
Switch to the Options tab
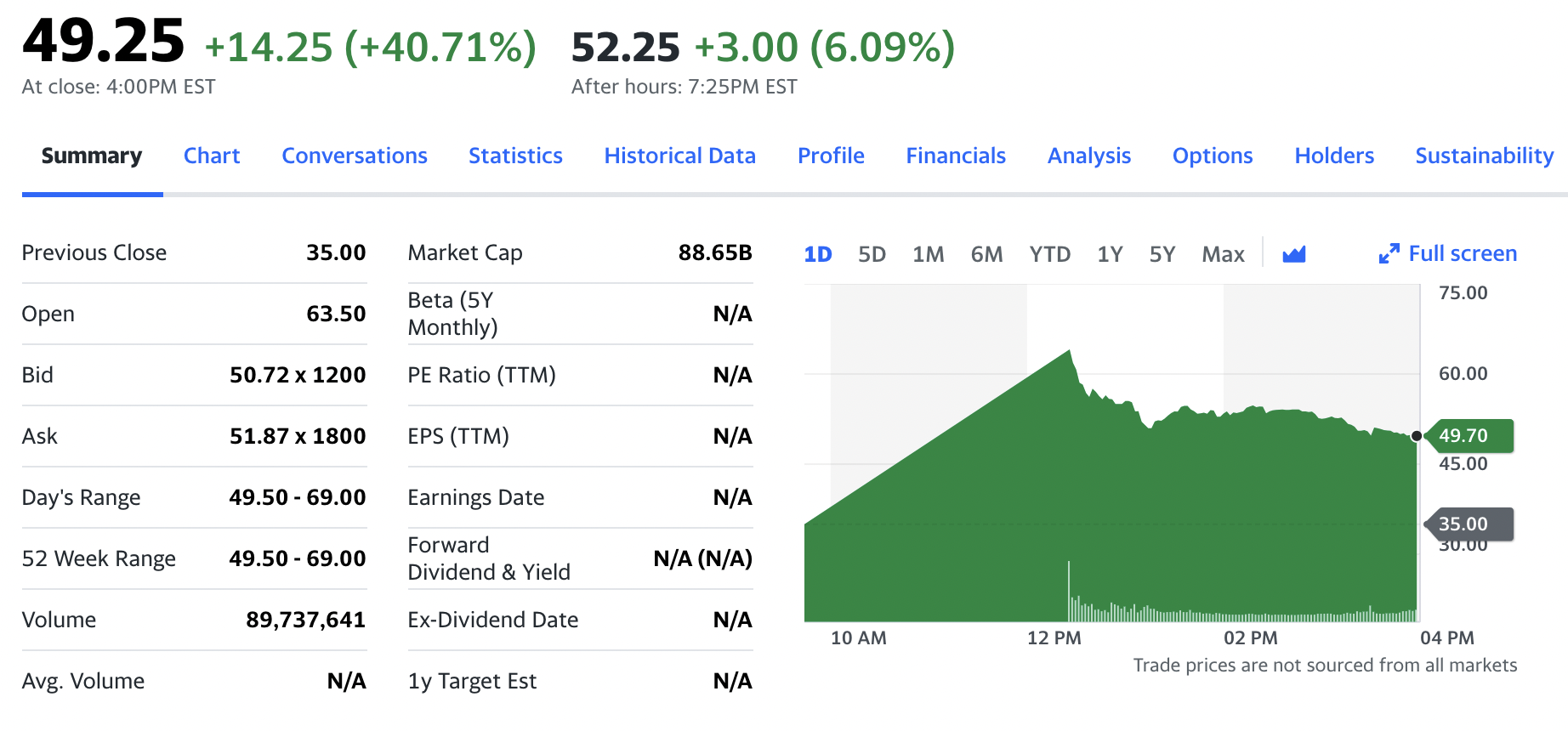(1213, 156)
